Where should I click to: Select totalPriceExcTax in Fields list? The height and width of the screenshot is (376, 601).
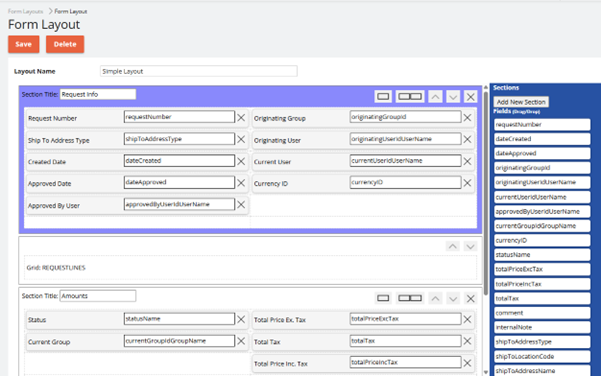coord(542,269)
